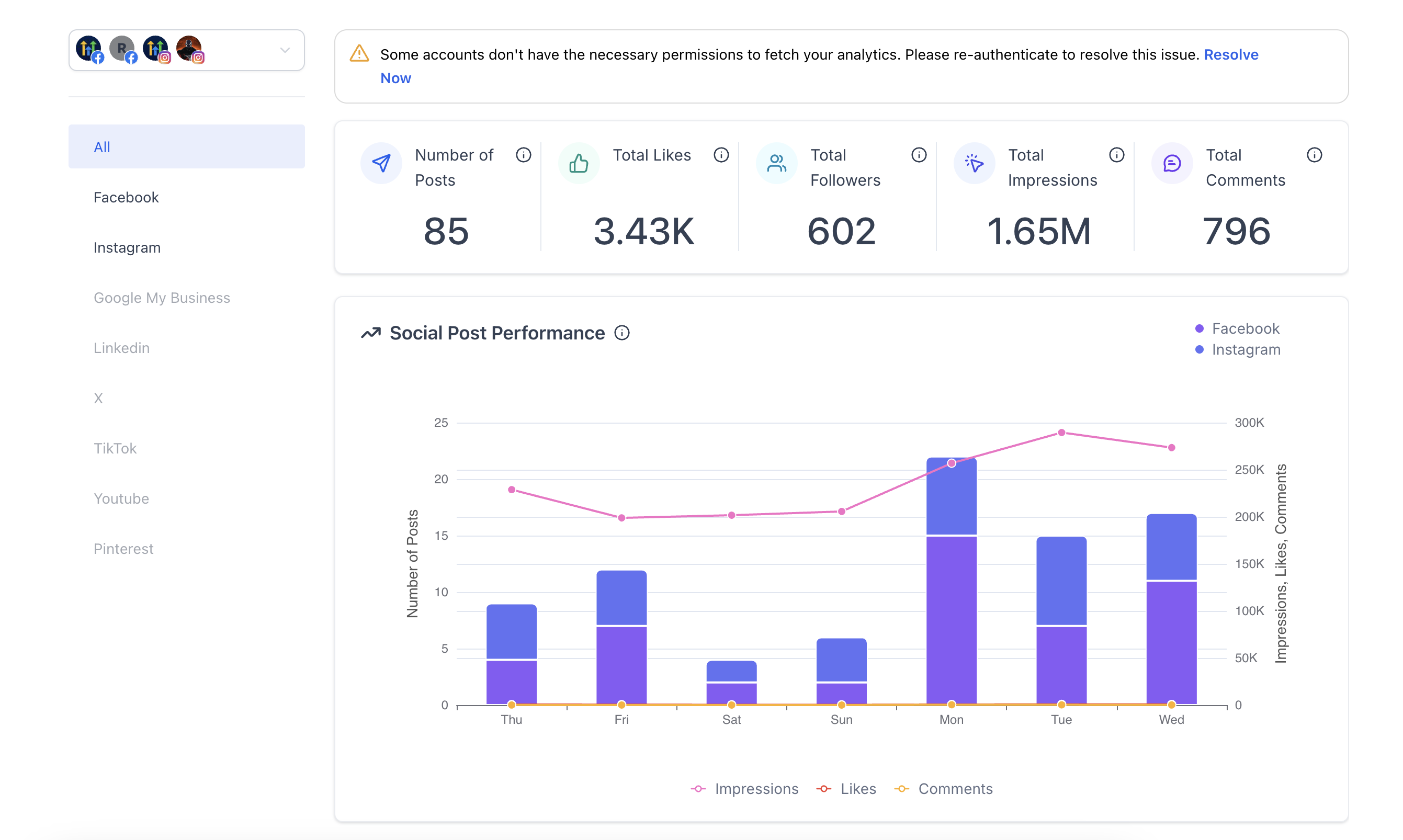Click info icon next to Social Post Performance
The image size is (1403, 840).
(x=621, y=333)
